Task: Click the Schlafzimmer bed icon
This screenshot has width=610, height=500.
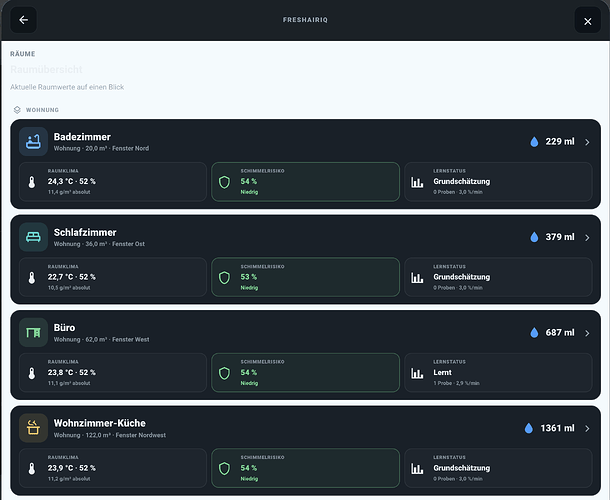Action: point(33,237)
